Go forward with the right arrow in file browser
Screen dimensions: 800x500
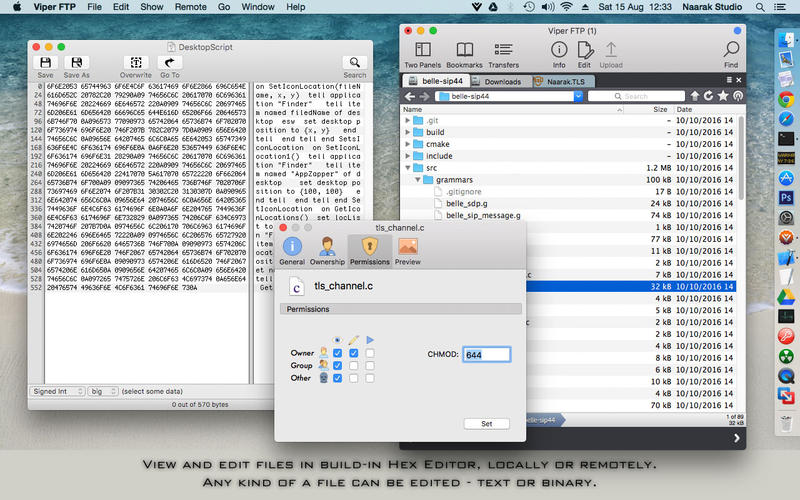tap(424, 96)
